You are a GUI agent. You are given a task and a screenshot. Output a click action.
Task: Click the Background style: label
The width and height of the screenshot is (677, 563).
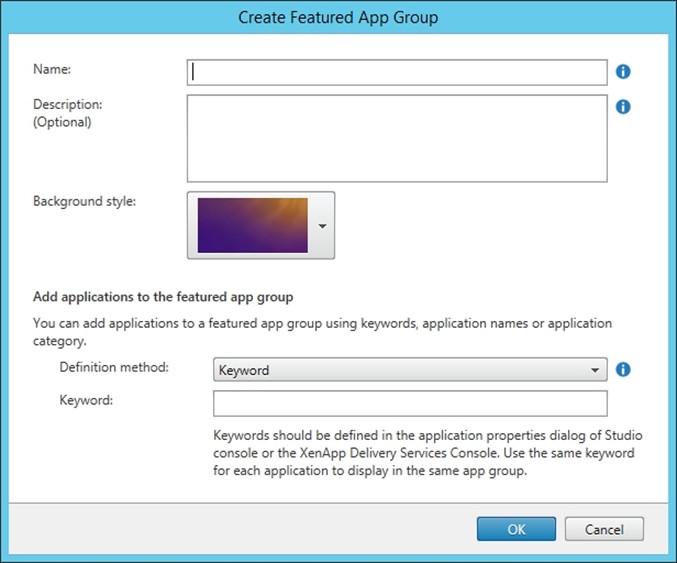coord(85,201)
